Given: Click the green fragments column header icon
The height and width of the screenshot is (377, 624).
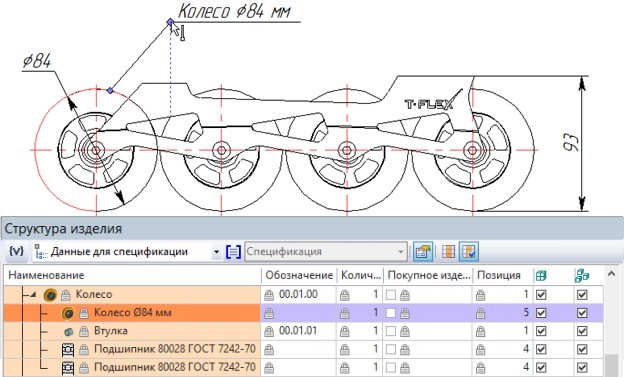Looking at the screenshot, I should 582,275.
